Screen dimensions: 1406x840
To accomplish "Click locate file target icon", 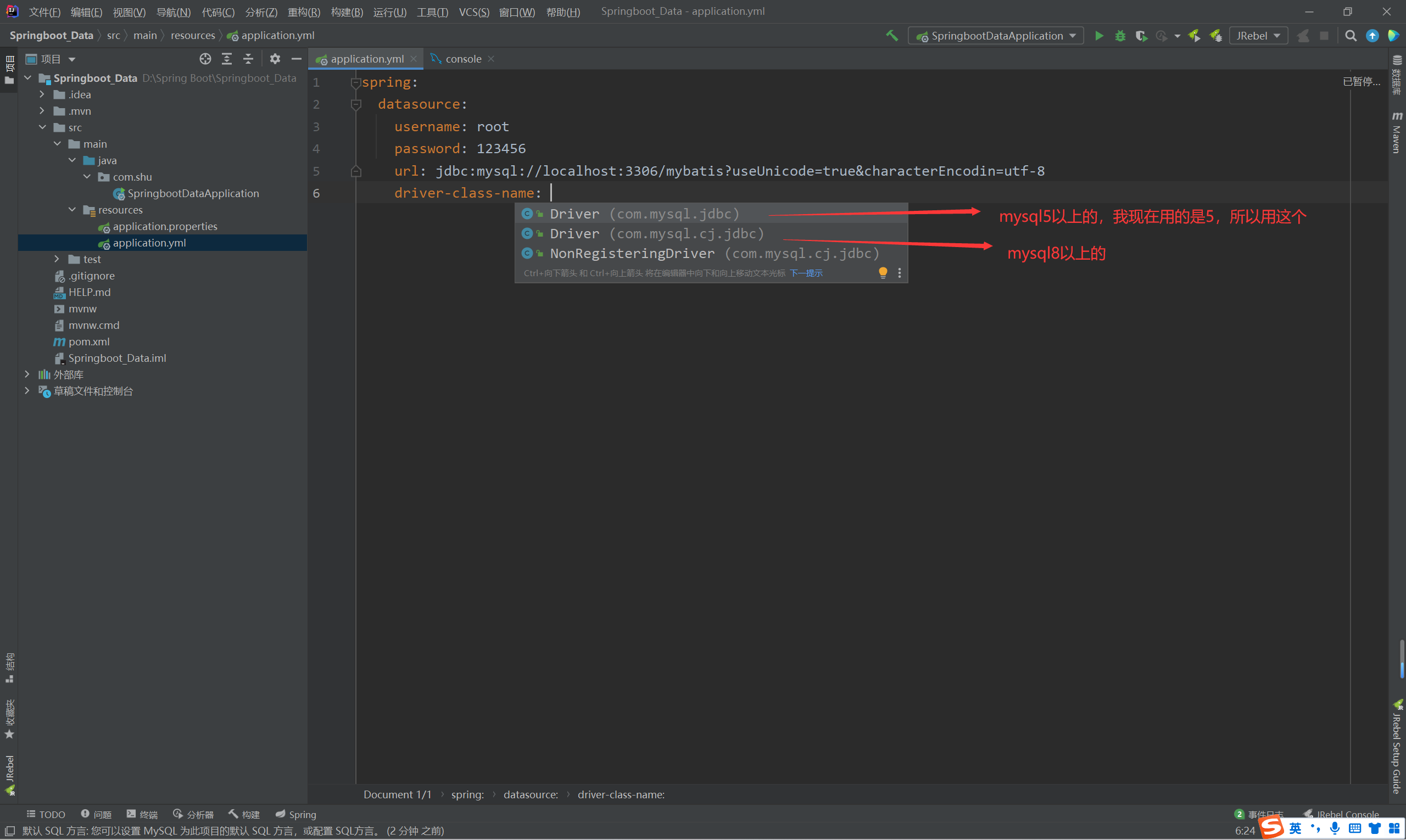I will [205, 59].
